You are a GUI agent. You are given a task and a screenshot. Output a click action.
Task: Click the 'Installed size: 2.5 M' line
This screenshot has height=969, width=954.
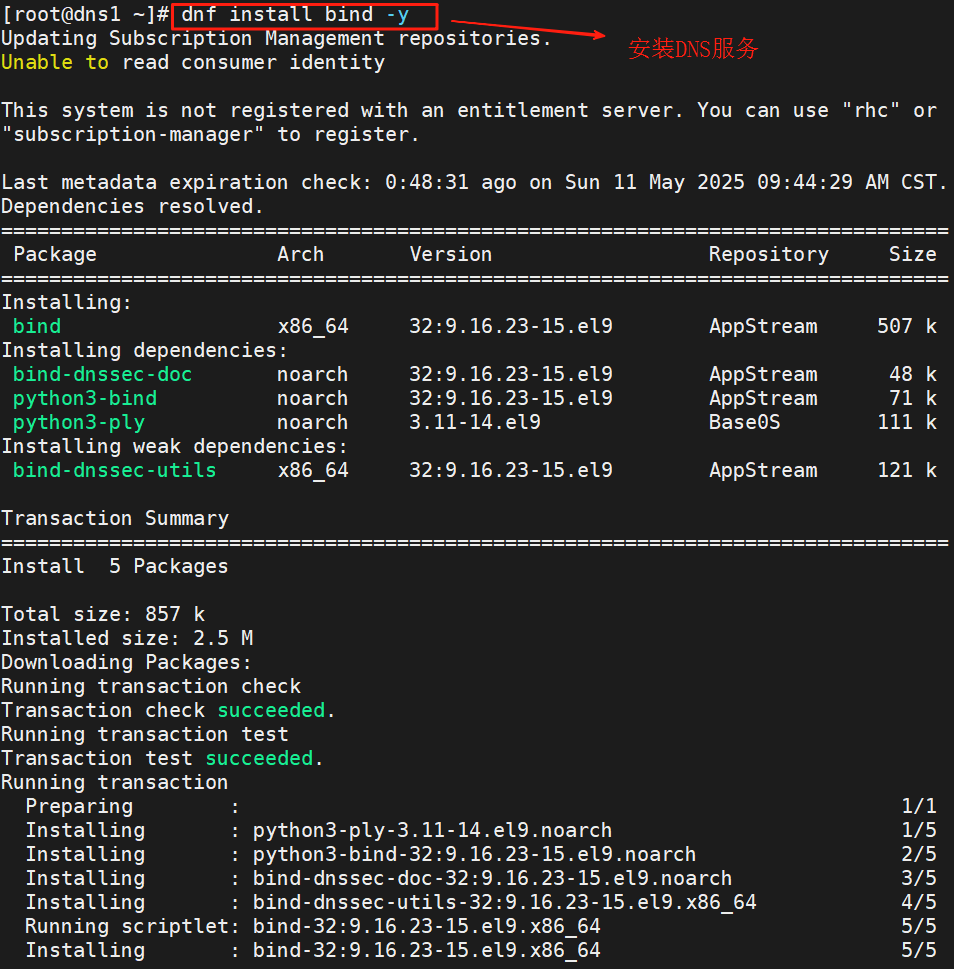[x=127, y=638]
